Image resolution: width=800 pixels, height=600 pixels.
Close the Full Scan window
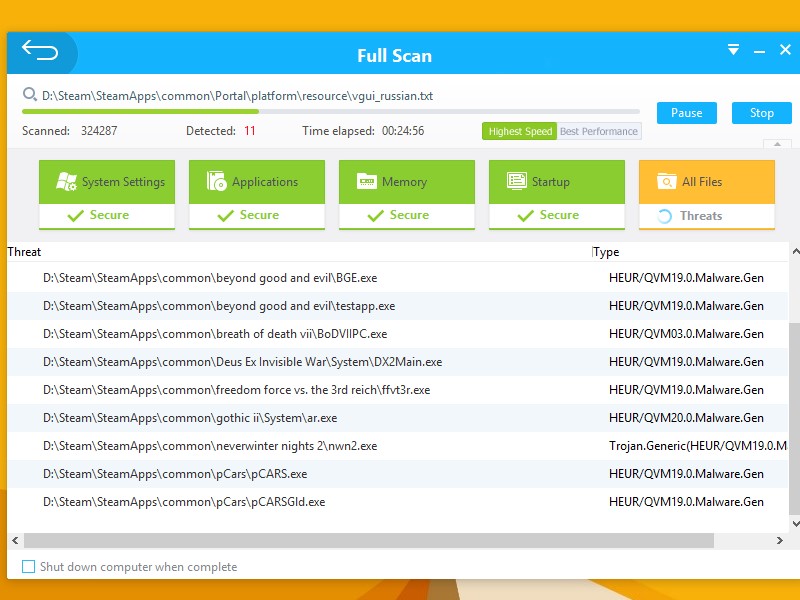click(x=785, y=49)
